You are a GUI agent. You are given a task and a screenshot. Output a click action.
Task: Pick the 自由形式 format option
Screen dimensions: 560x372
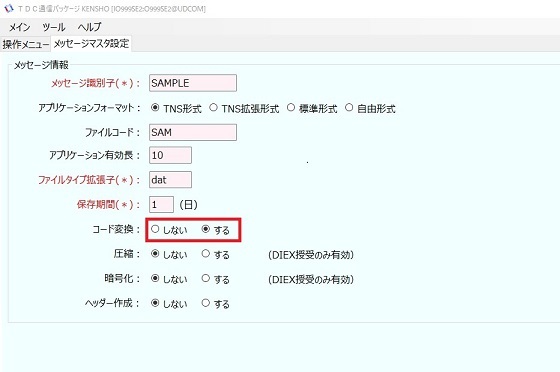(x=349, y=107)
